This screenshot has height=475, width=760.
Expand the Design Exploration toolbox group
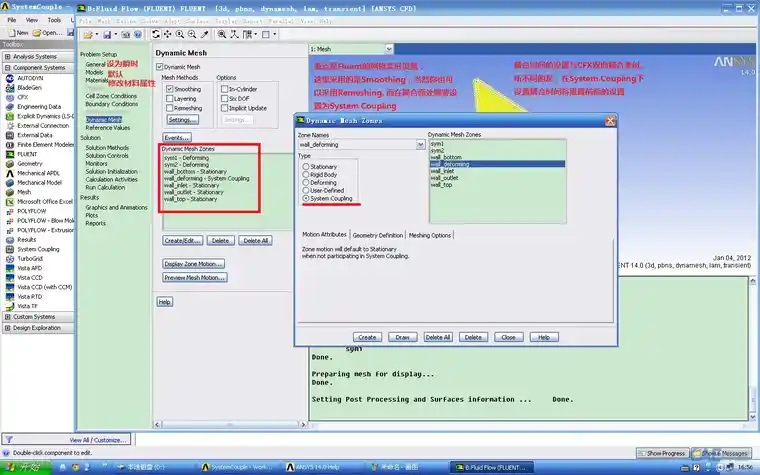7,328
